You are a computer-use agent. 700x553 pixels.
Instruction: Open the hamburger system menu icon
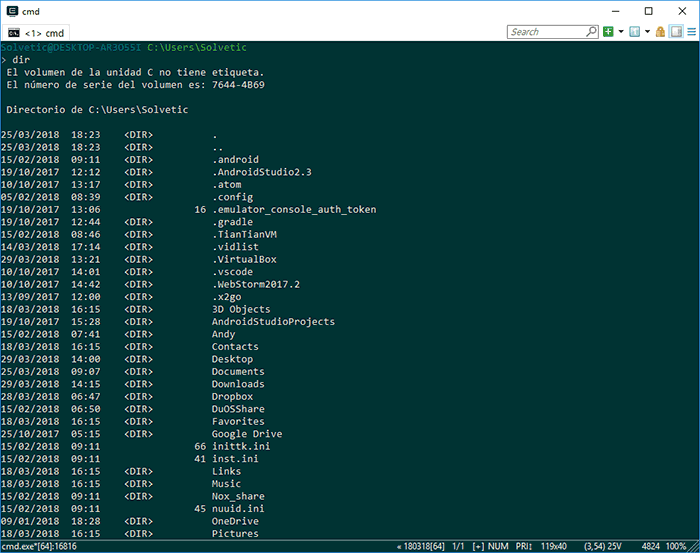tap(692, 32)
